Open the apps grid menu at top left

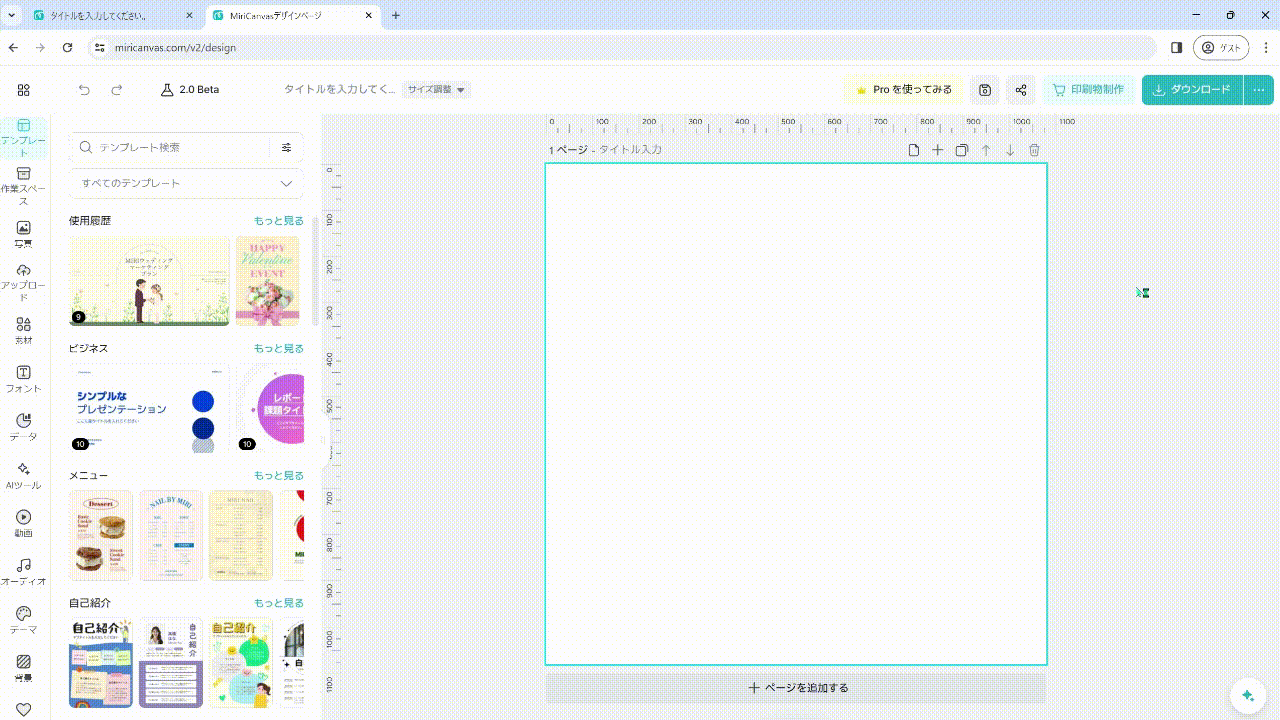23,90
